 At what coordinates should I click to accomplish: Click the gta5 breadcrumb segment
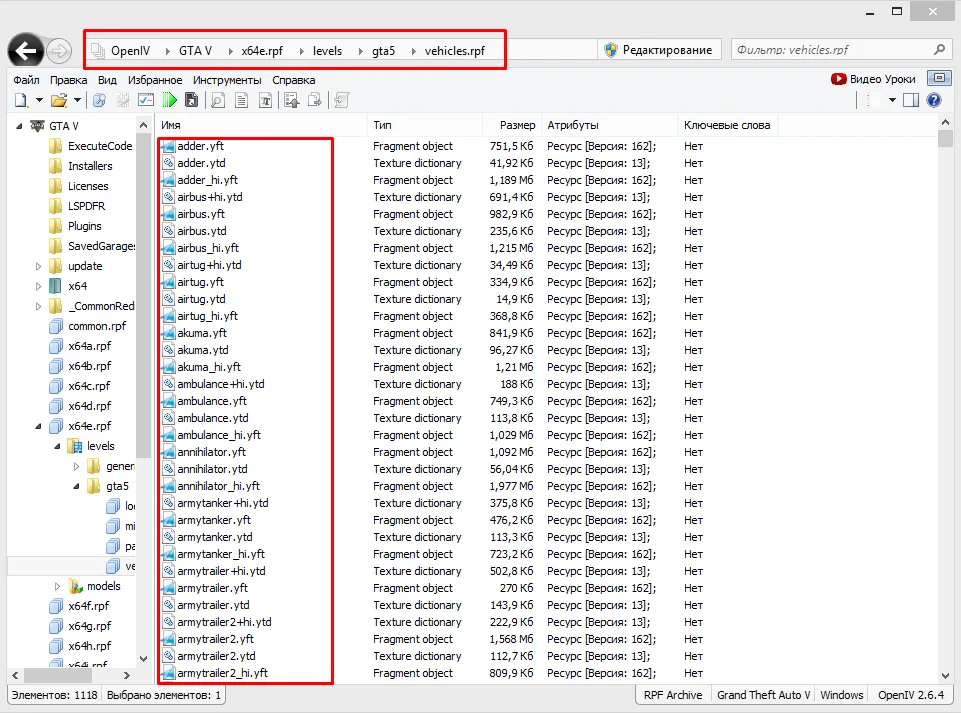click(384, 50)
